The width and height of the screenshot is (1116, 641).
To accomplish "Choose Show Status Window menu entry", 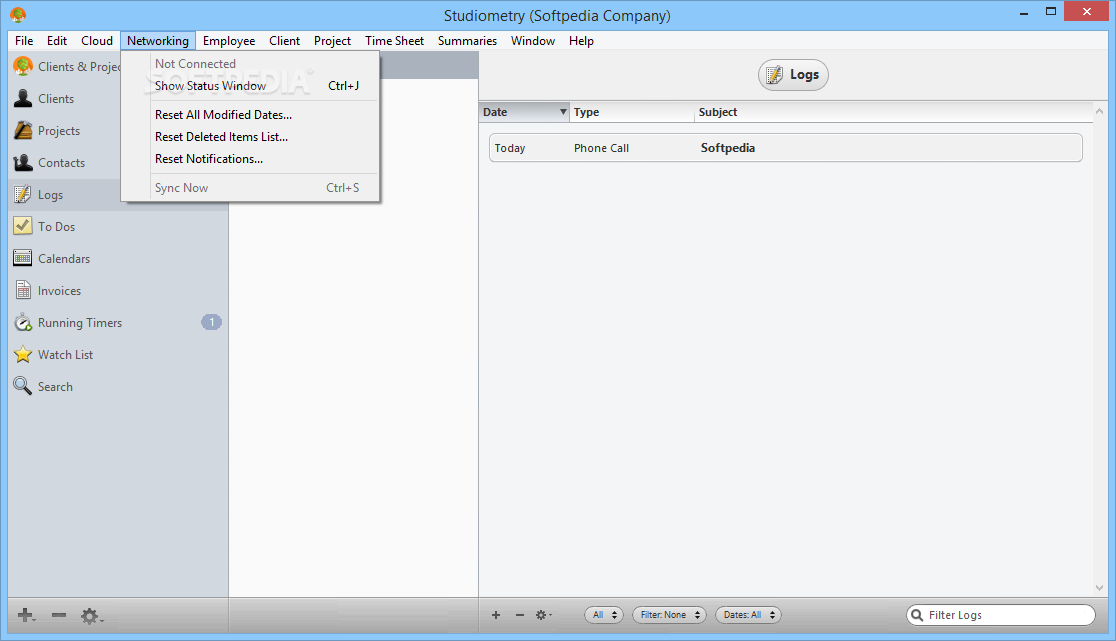I will (251, 85).
